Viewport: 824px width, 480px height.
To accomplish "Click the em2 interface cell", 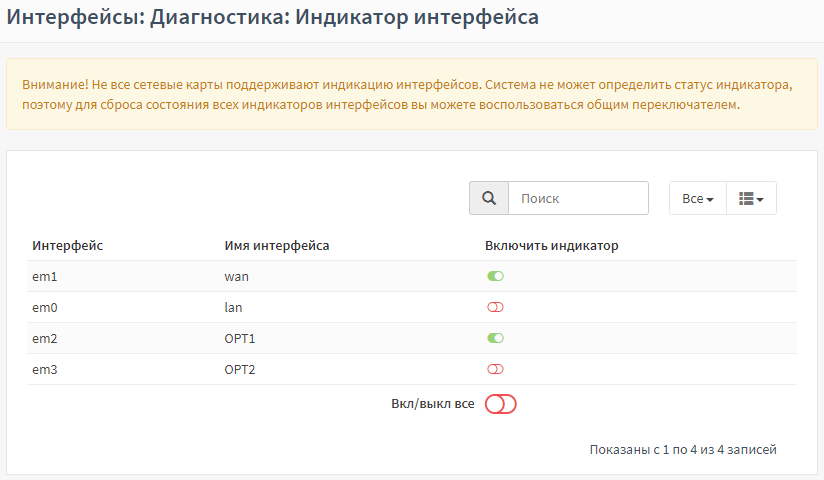I will [45, 339].
